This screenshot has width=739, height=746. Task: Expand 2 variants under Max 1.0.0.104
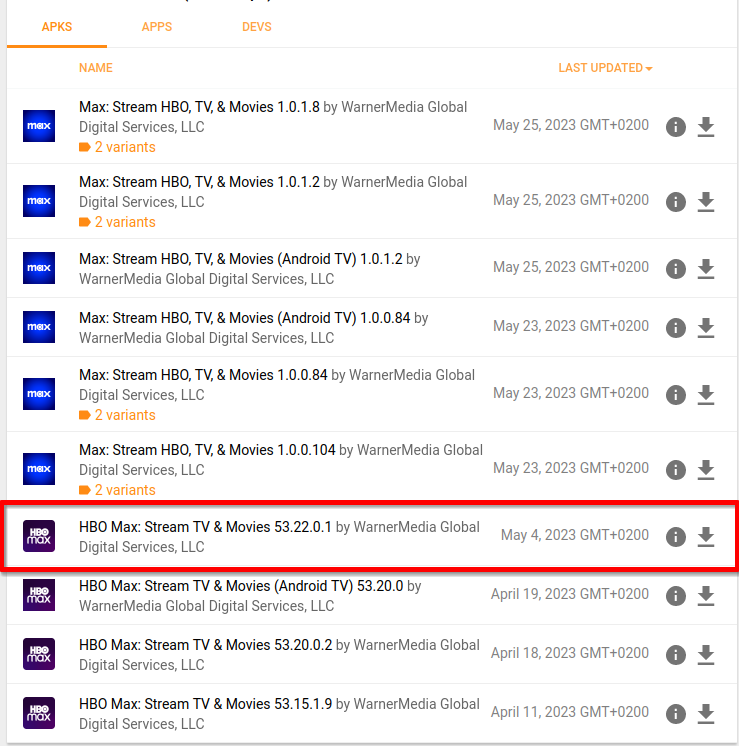[118, 490]
